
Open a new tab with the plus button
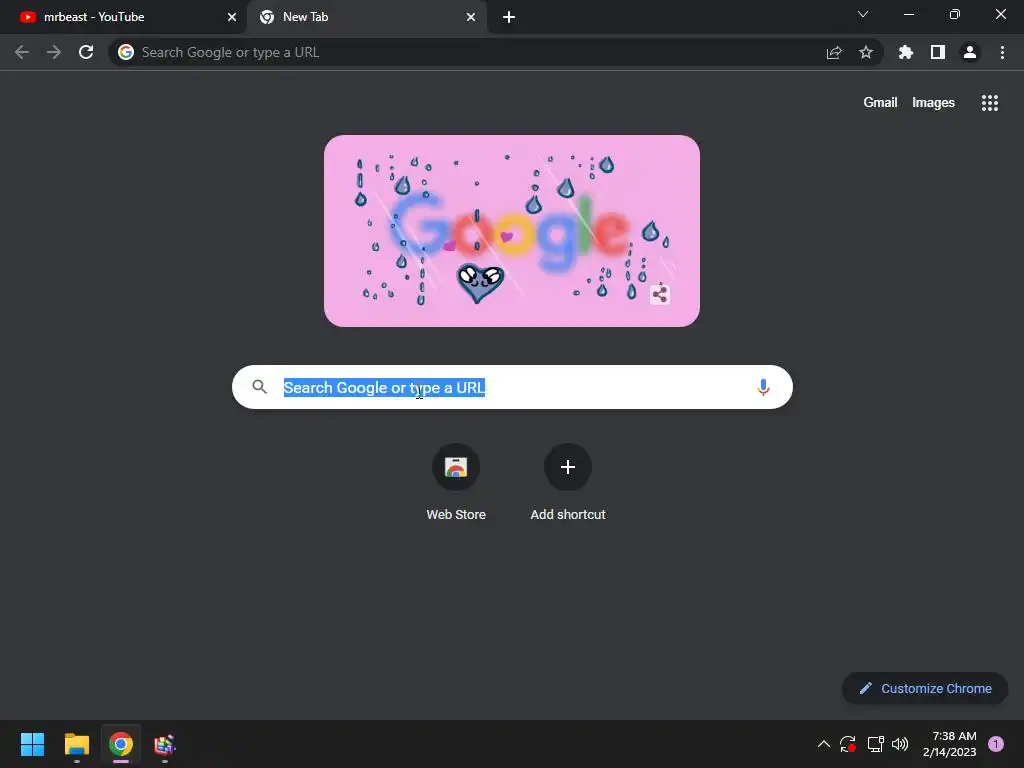[509, 17]
